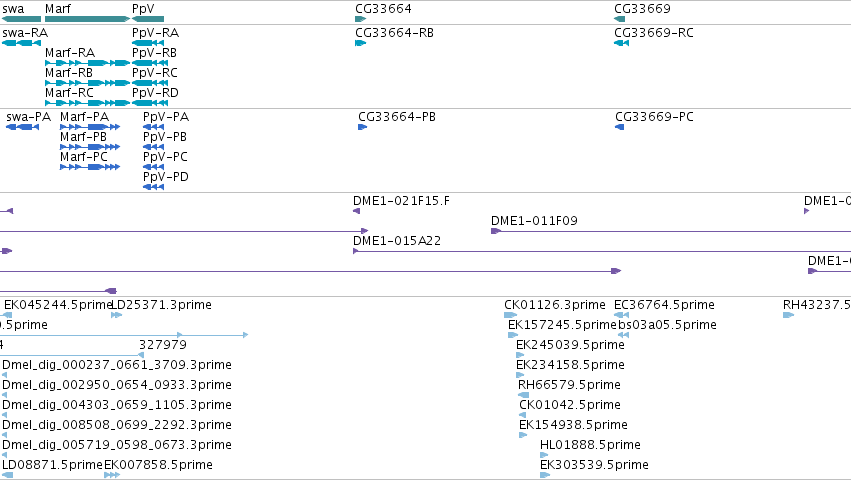Select Dmel_dig_008508_0699_2292.3prime
Image resolution: width=851 pixels, height=480 pixels.
(4, 435)
